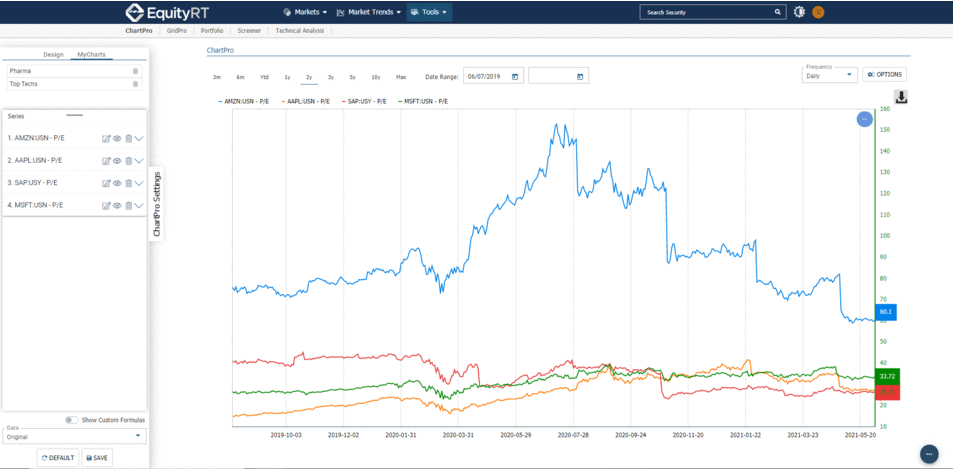The width and height of the screenshot is (953, 470).
Task: Download the chart image
Action: click(901, 97)
